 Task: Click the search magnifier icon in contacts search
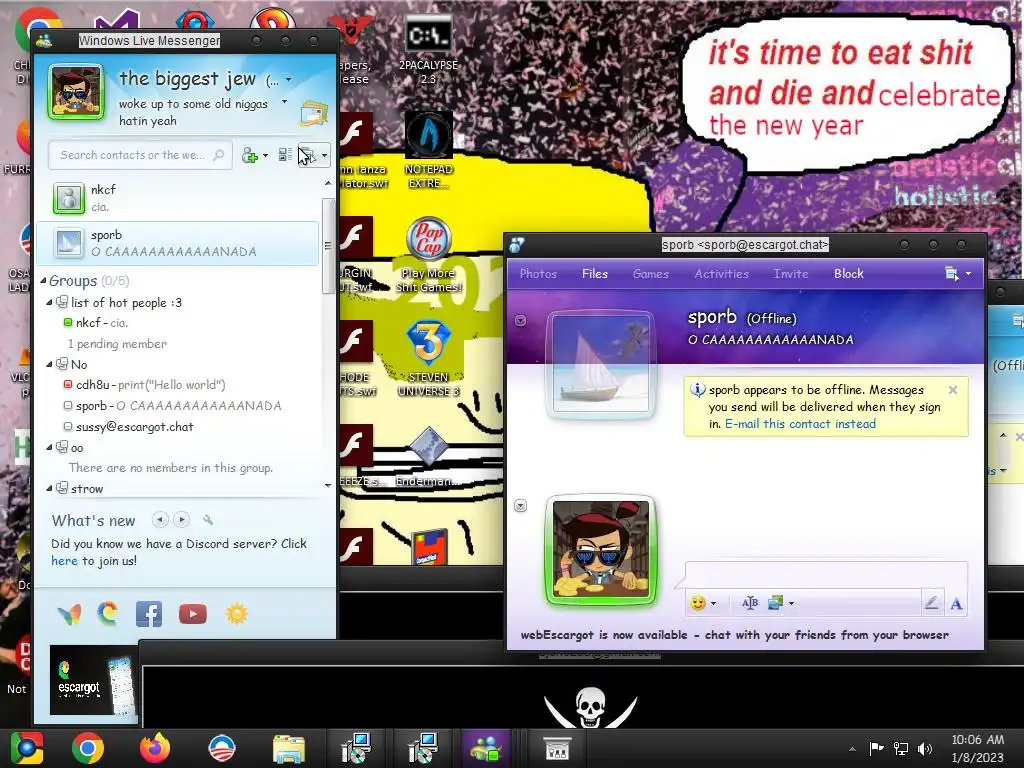click(219, 155)
